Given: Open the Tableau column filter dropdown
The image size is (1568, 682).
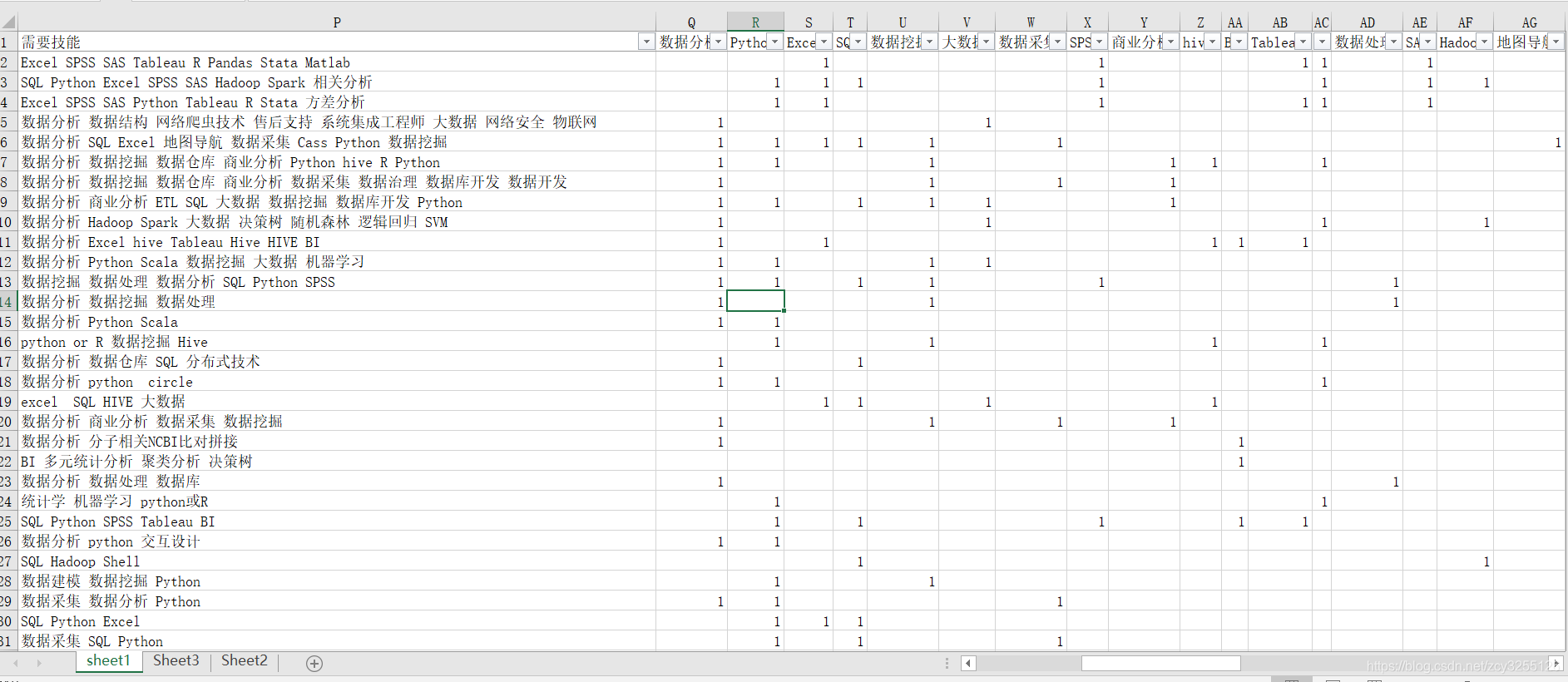Looking at the screenshot, I should point(1303,42).
